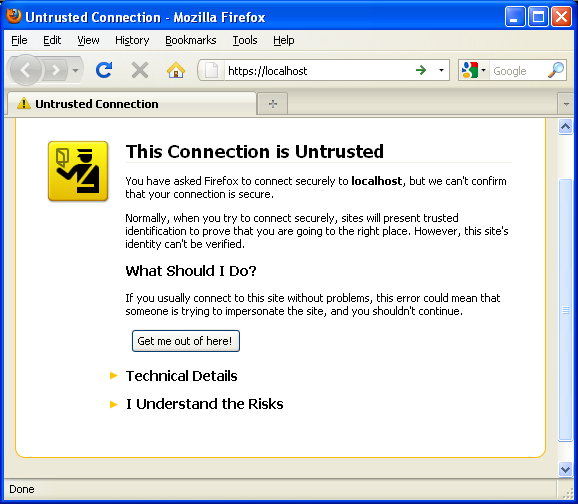Click the https://localhost address field
This screenshot has width=578, height=504.
(x=317, y=71)
